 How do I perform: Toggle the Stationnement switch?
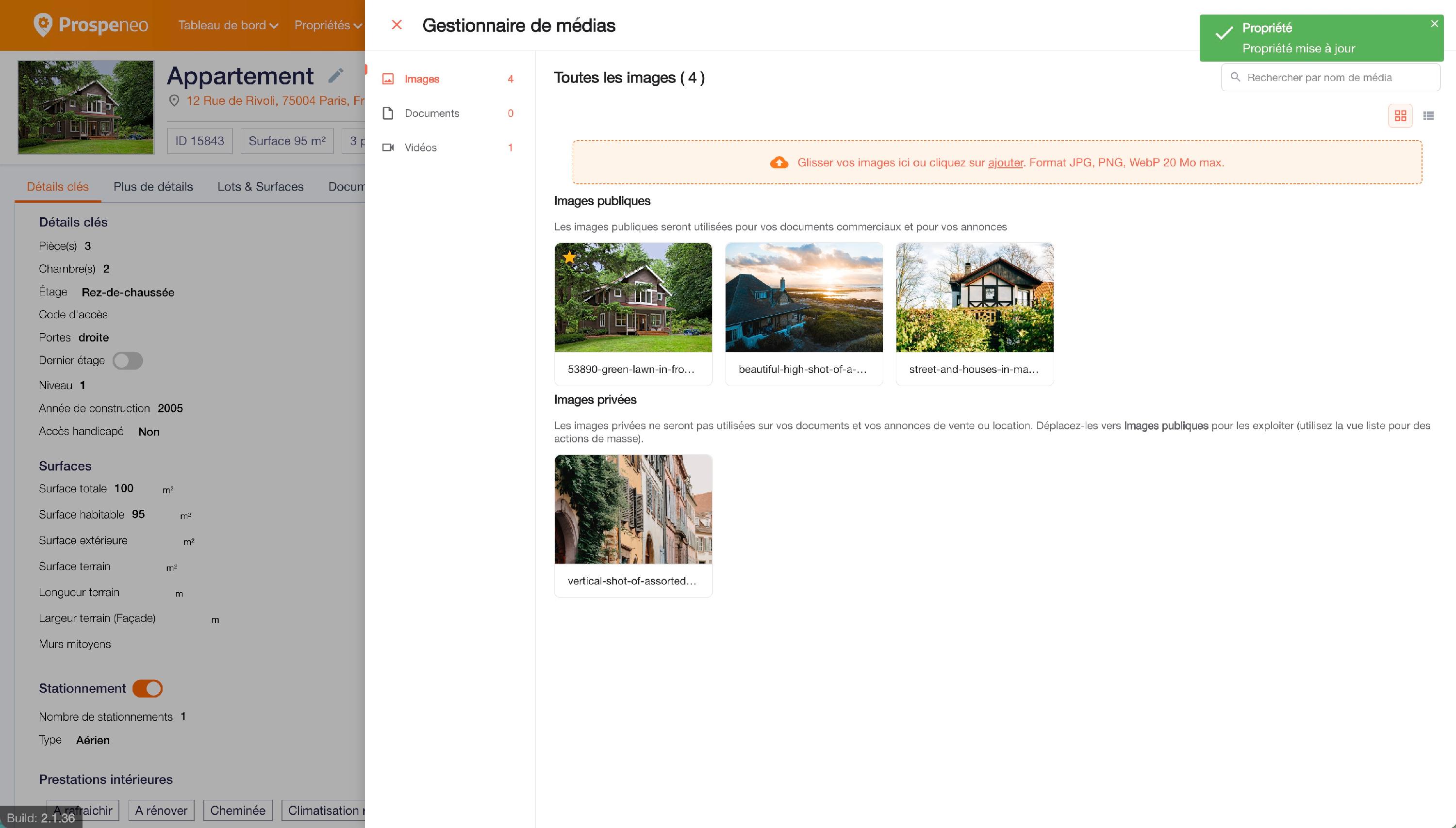pyautogui.click(x=148, y=689)
